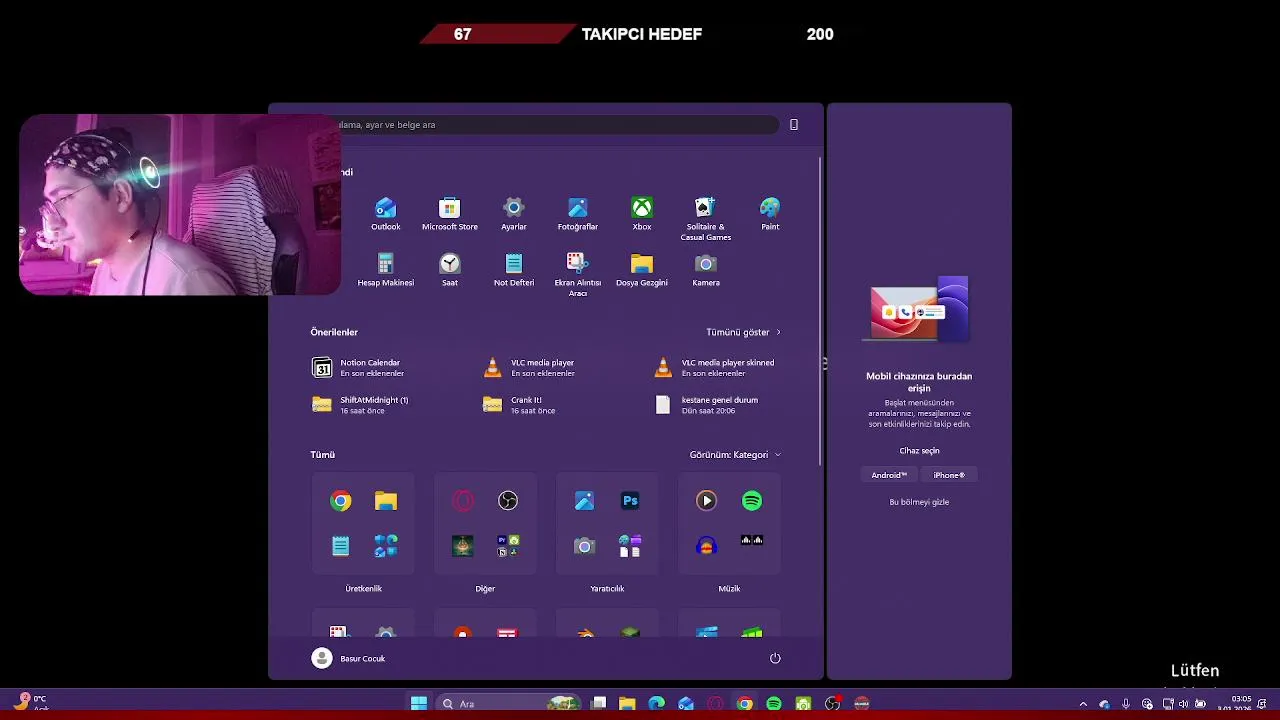
Task: Open the Fotoğraflar app
Action: click(x=577, y=214)
